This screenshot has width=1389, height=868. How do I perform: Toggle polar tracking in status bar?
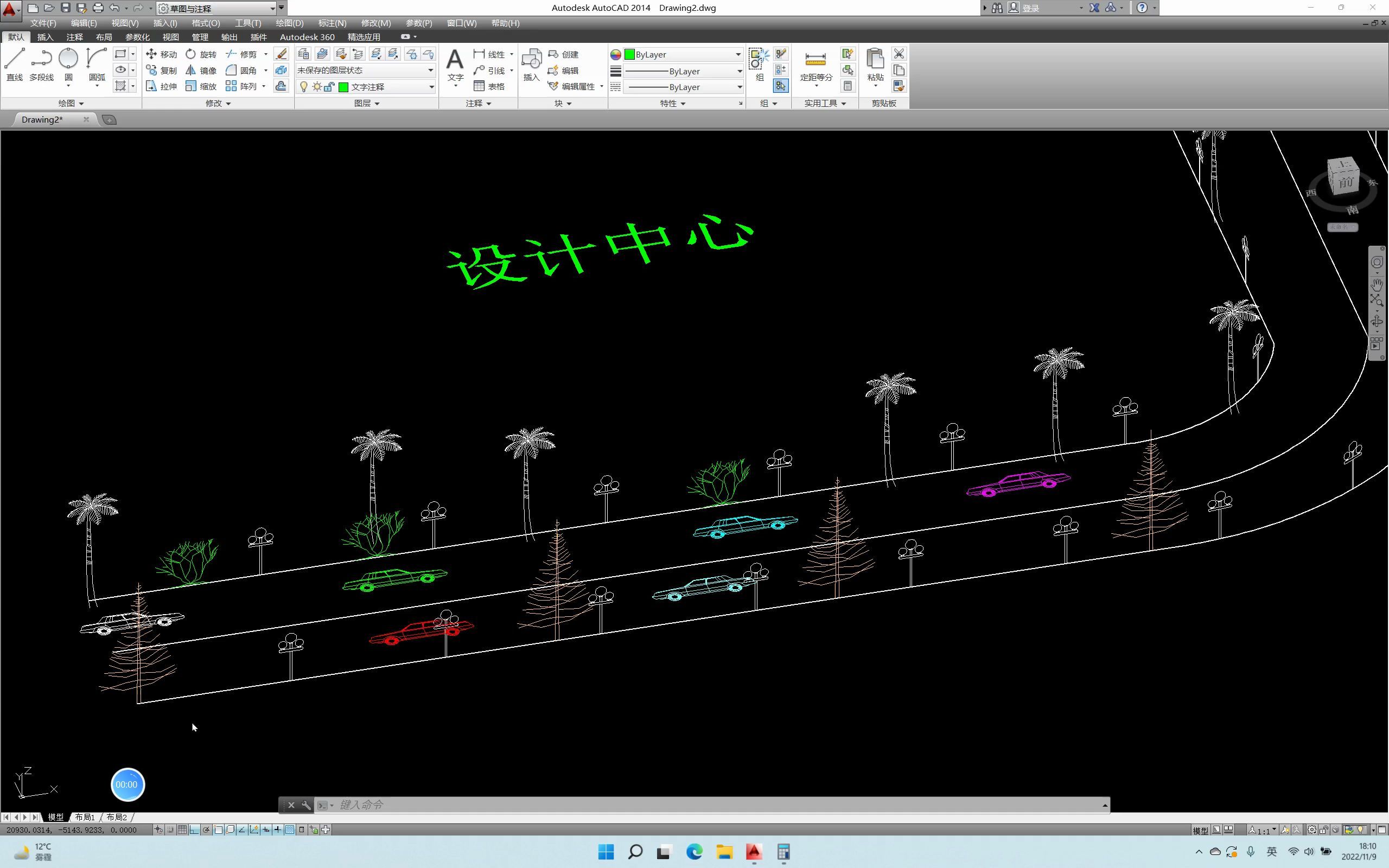coord(206,829)
